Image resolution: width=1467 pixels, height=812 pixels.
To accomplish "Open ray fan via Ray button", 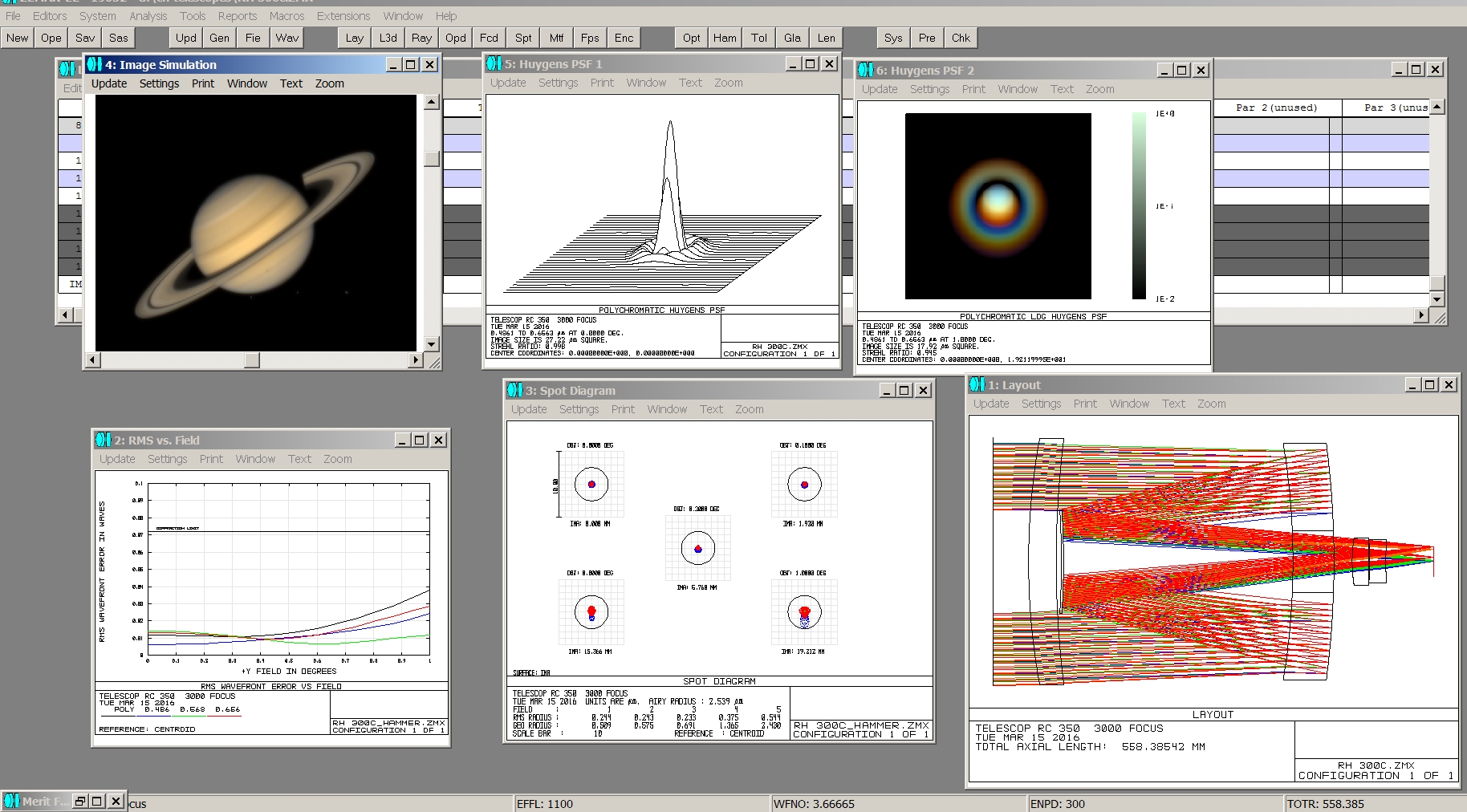I will 421,38.
